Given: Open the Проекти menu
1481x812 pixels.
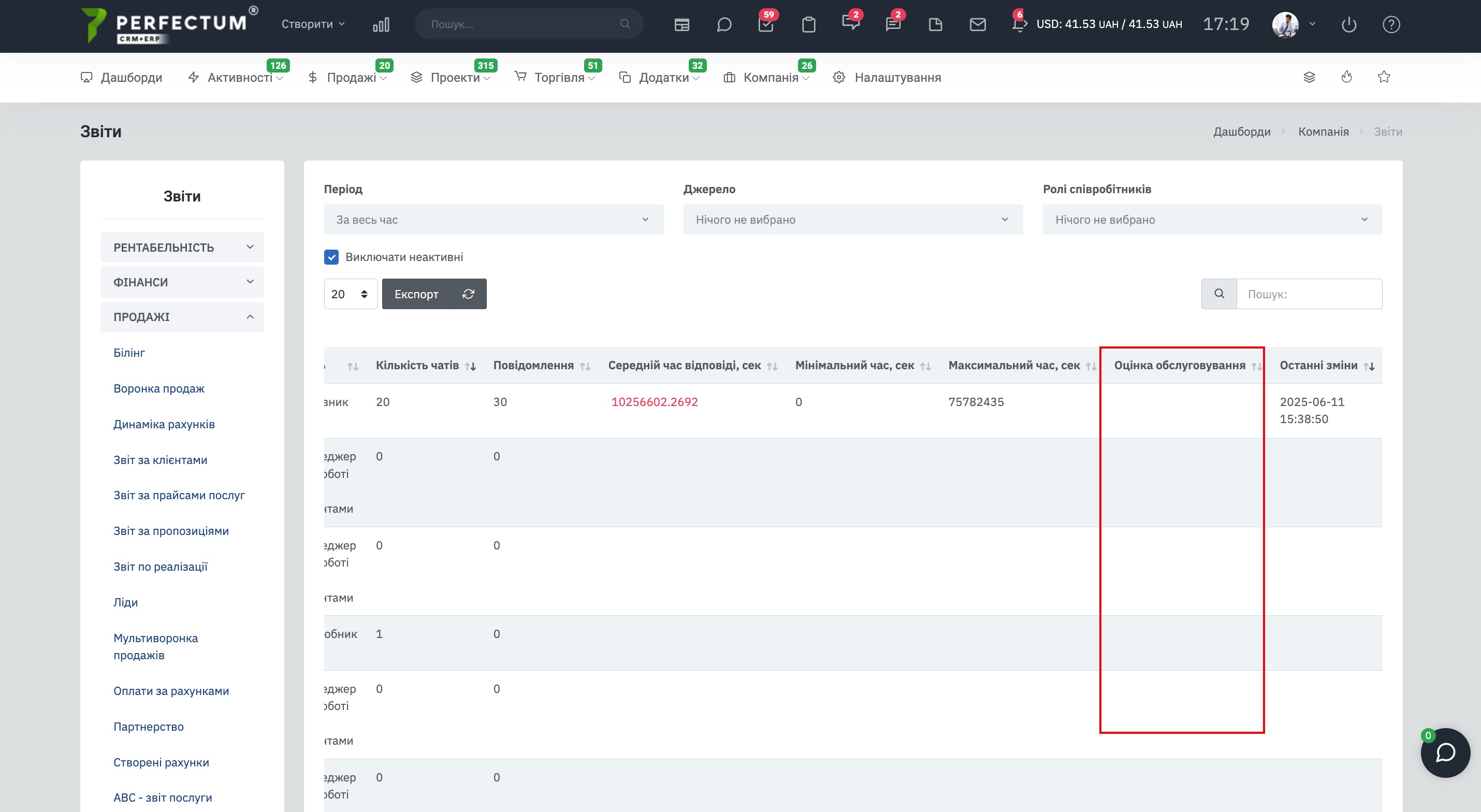Looking at the screenshot, I should pyautogui.click(x=450, y=77).
